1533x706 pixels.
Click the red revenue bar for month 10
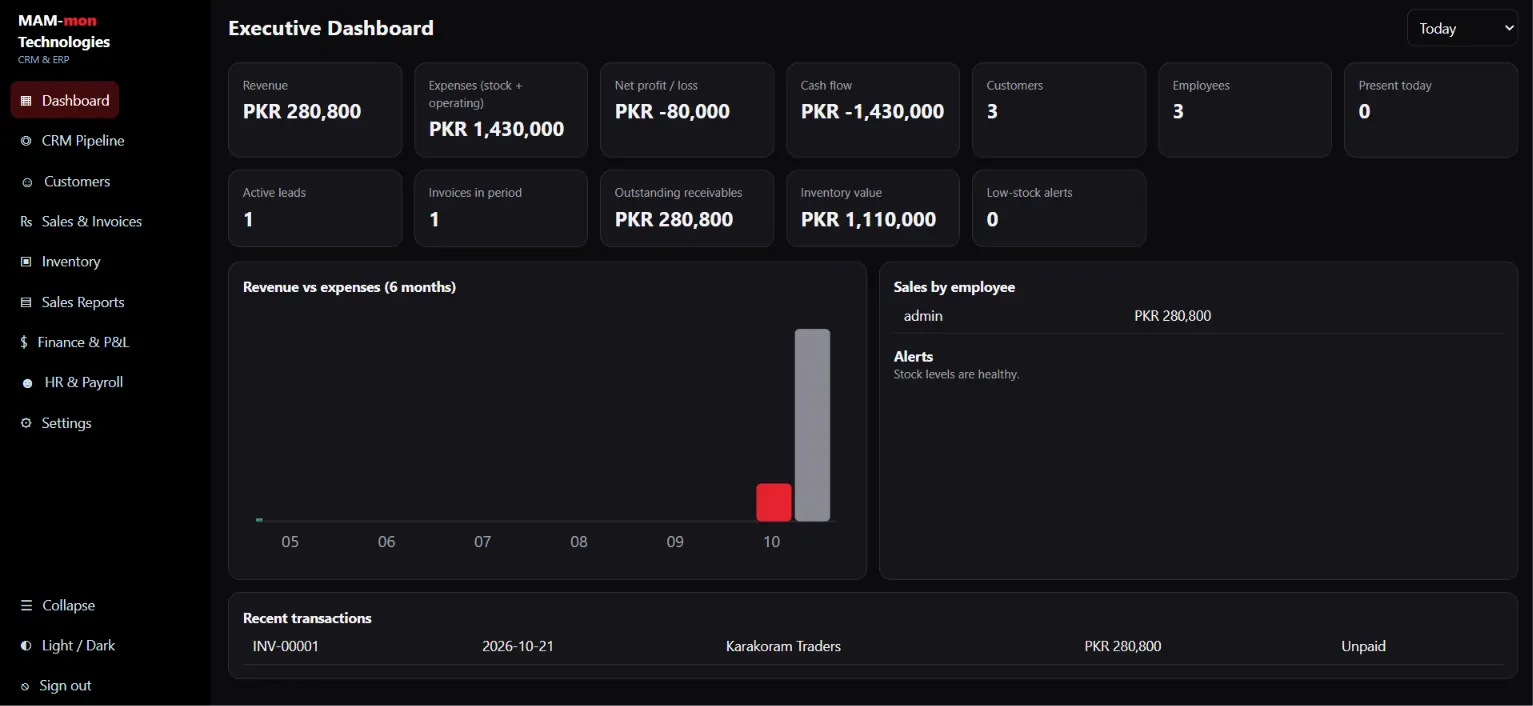[774, 502]
